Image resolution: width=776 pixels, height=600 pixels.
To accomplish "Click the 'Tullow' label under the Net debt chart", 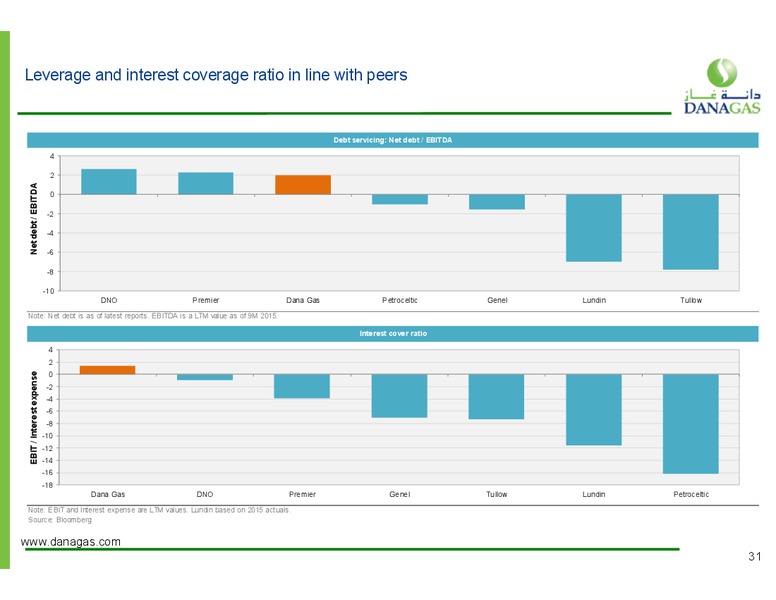I will 691,300.
